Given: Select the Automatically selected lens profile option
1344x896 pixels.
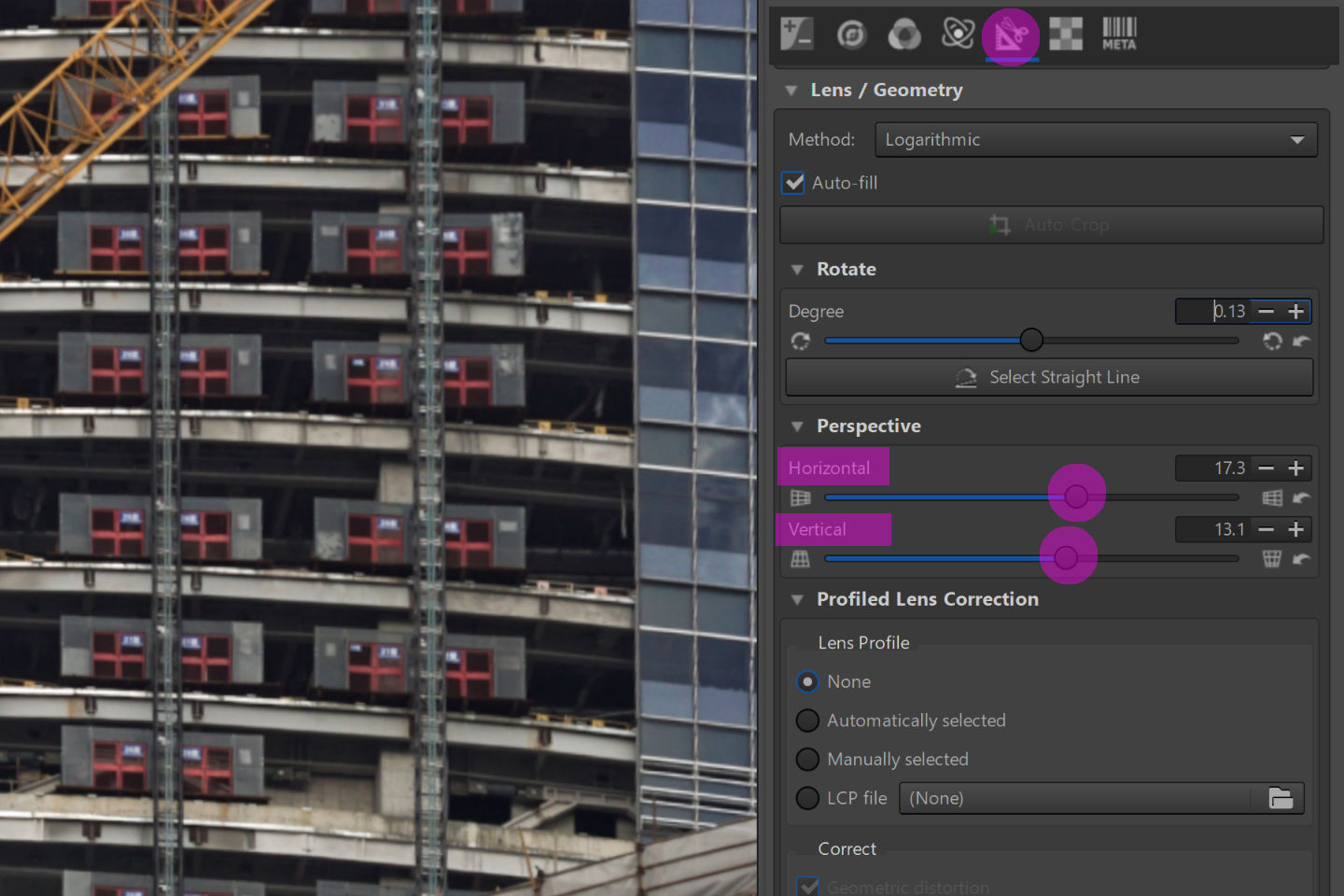Looking at the screenshot, I should point(808,721).
